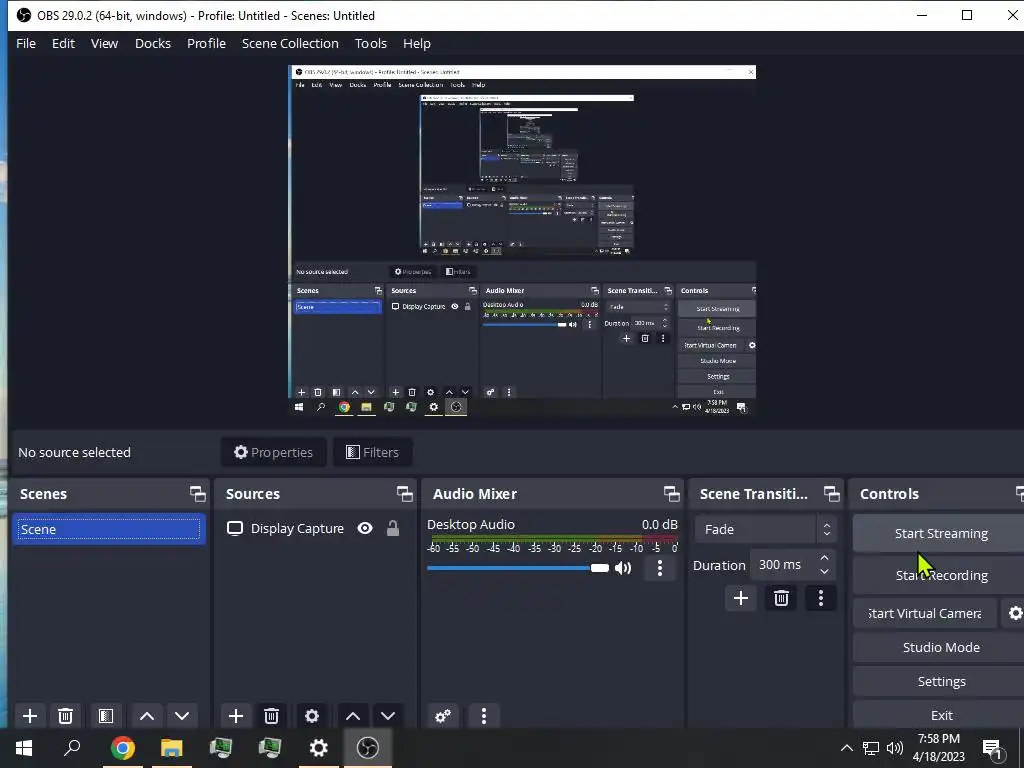Click the preview canvas thumbnail
Screen dimensions: 1024x768
pyautogui.click(x=522, y=240)
